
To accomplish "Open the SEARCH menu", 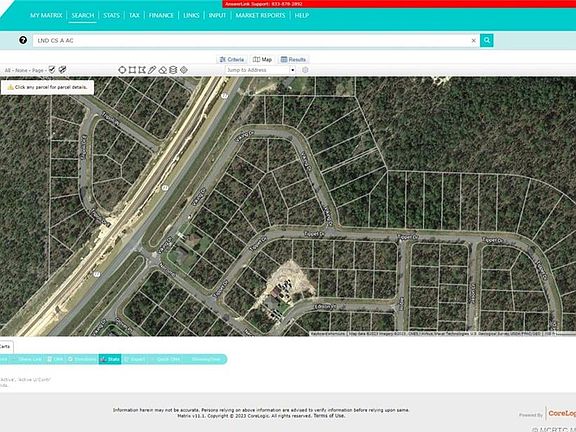I will point(83,15).
